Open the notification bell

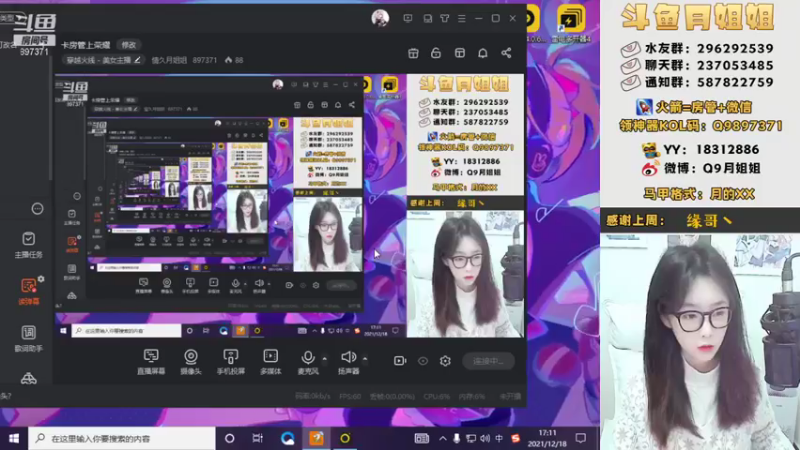483,53
